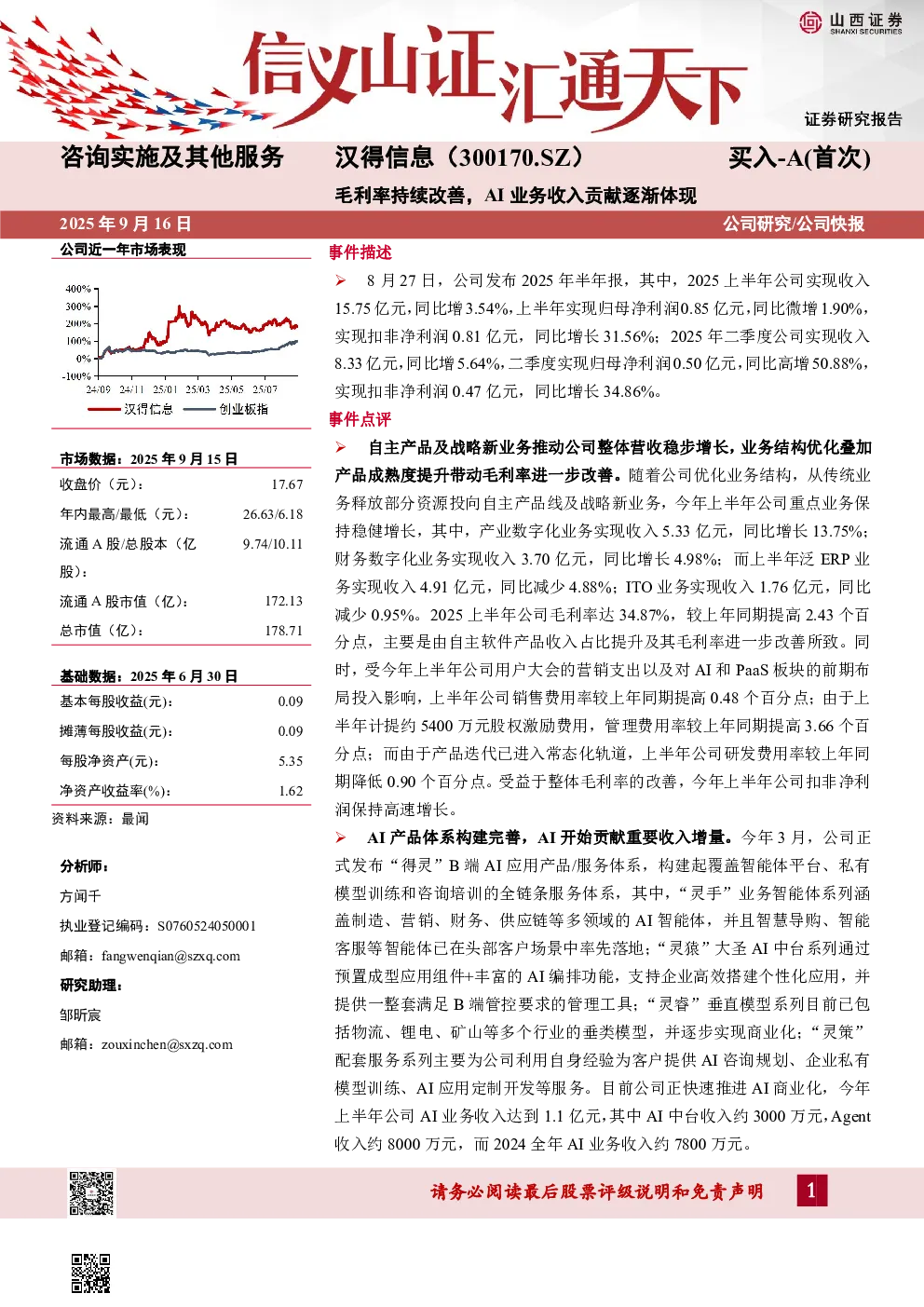
Task: Select the A-share market cap value '172.13'
Action: pos(284,602)
